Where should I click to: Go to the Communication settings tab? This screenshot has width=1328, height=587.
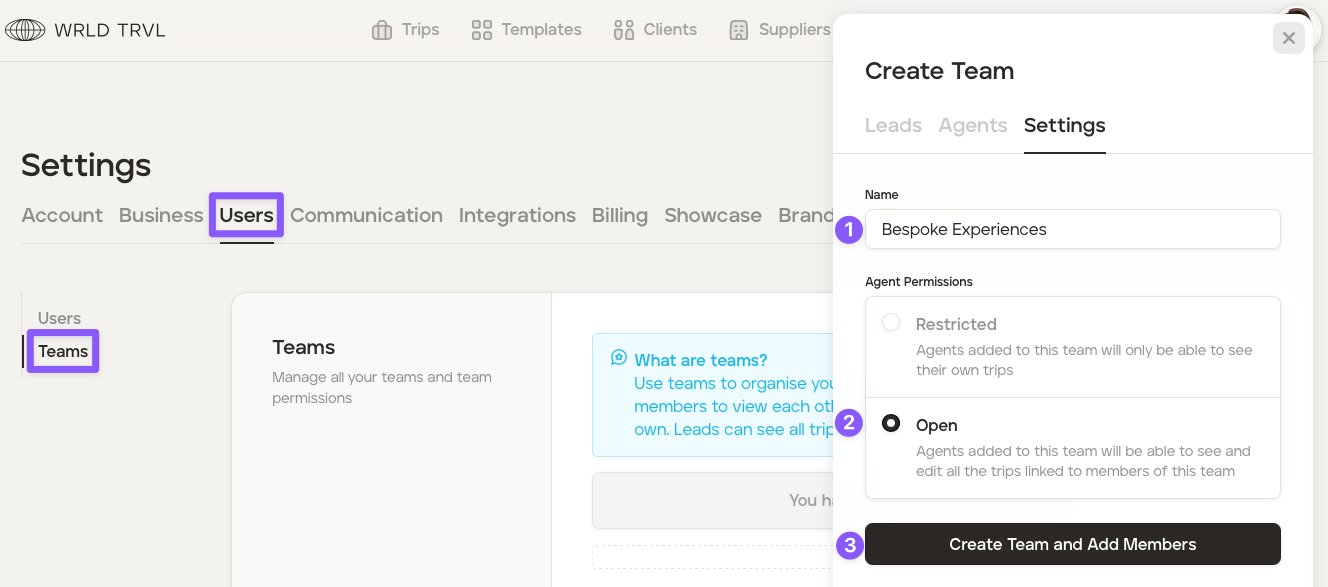point(366,215)
